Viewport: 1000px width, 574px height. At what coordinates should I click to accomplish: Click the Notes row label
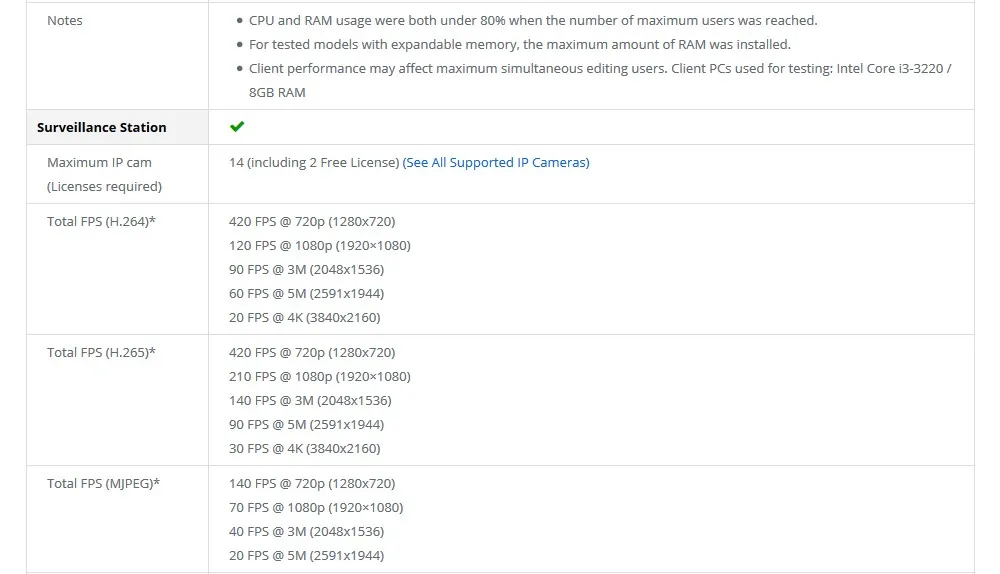(65, 20)
